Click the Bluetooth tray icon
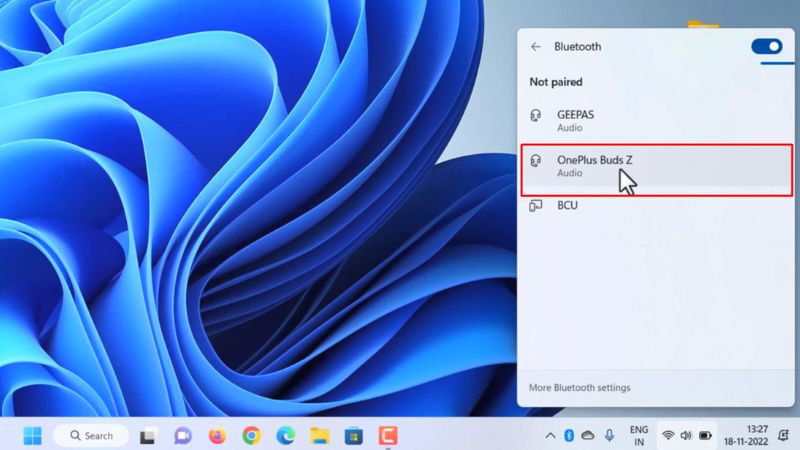 pos(569,436)
